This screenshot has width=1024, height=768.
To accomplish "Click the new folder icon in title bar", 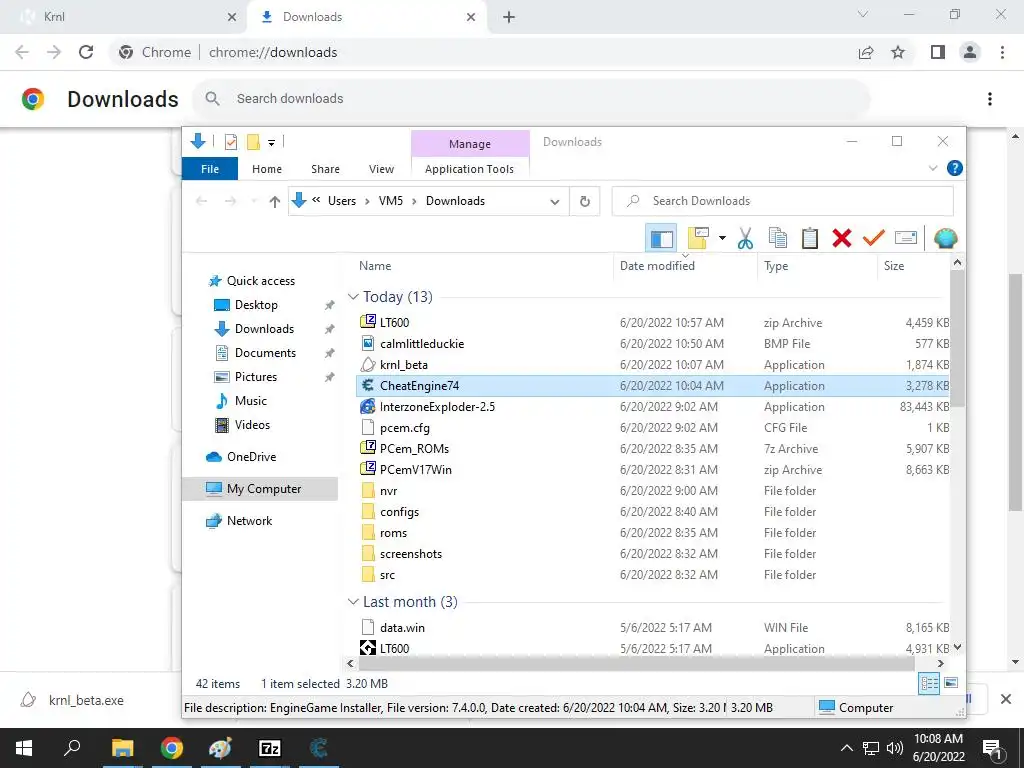I will (253, 142).
